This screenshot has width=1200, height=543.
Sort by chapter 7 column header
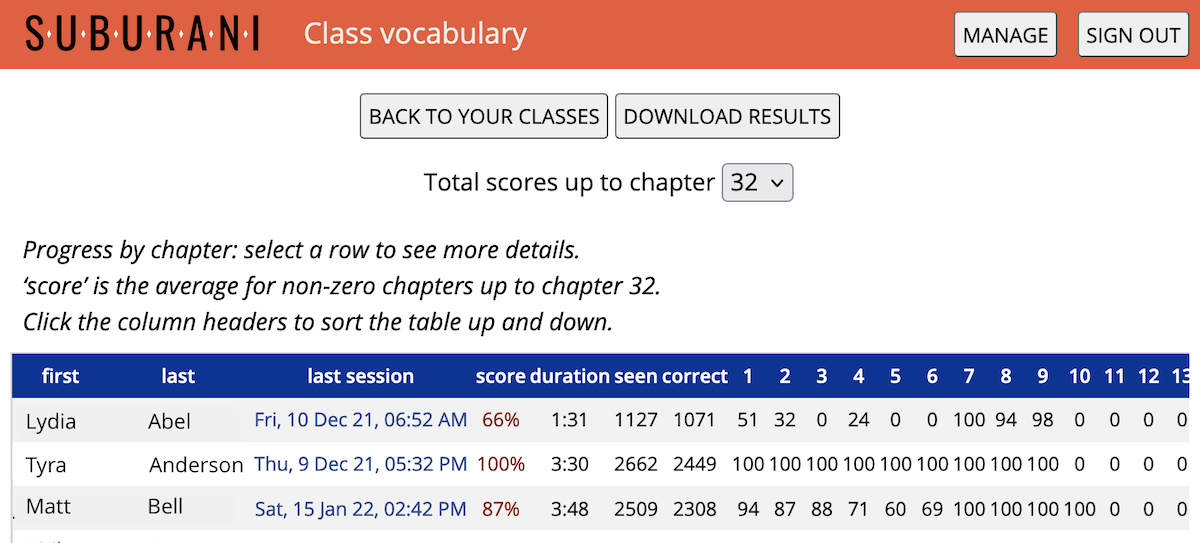[x=969, y=376]
